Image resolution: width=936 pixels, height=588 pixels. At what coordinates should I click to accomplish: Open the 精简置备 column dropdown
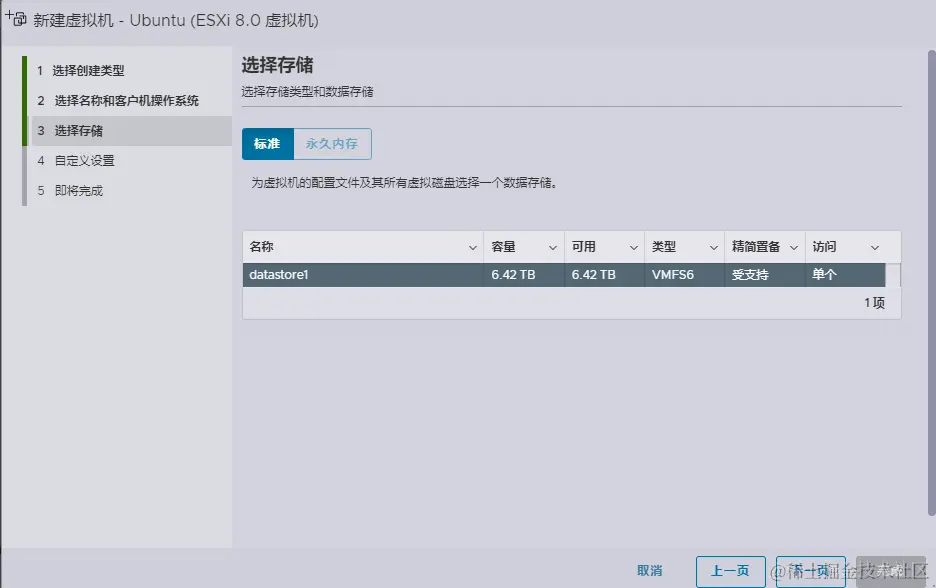pyautogui.click(x=797, y=246)
